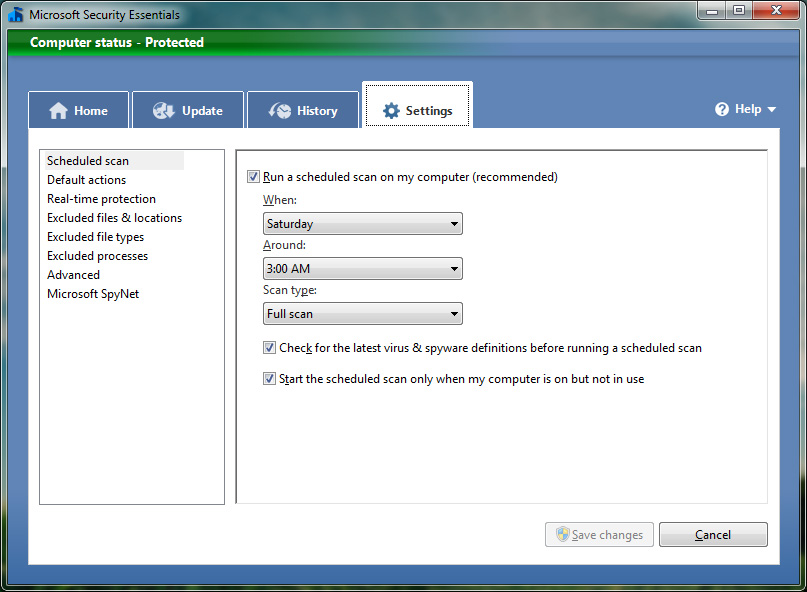Click the Cancel button
Screen dimensions: 807x592
(x=713, y=534)
